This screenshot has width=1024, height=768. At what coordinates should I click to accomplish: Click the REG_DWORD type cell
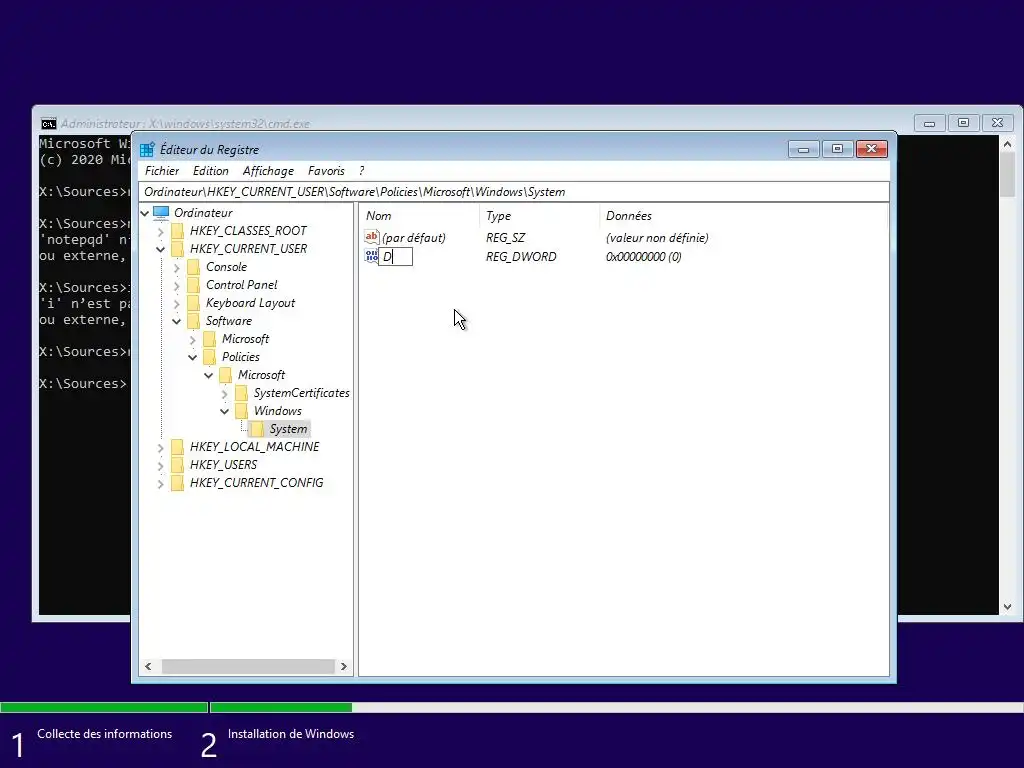point(520,257)
